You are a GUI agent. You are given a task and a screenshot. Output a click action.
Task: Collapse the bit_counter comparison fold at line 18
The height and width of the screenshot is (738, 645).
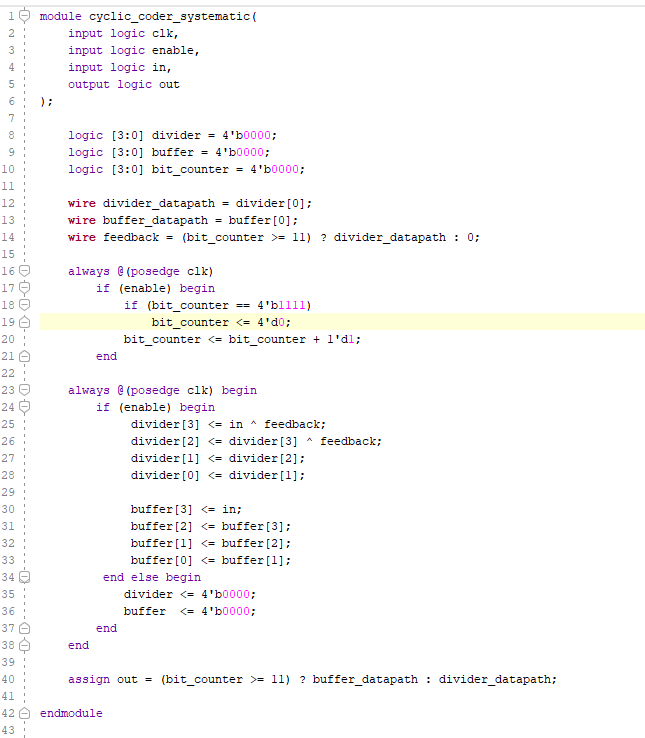[x=24, y=305]
